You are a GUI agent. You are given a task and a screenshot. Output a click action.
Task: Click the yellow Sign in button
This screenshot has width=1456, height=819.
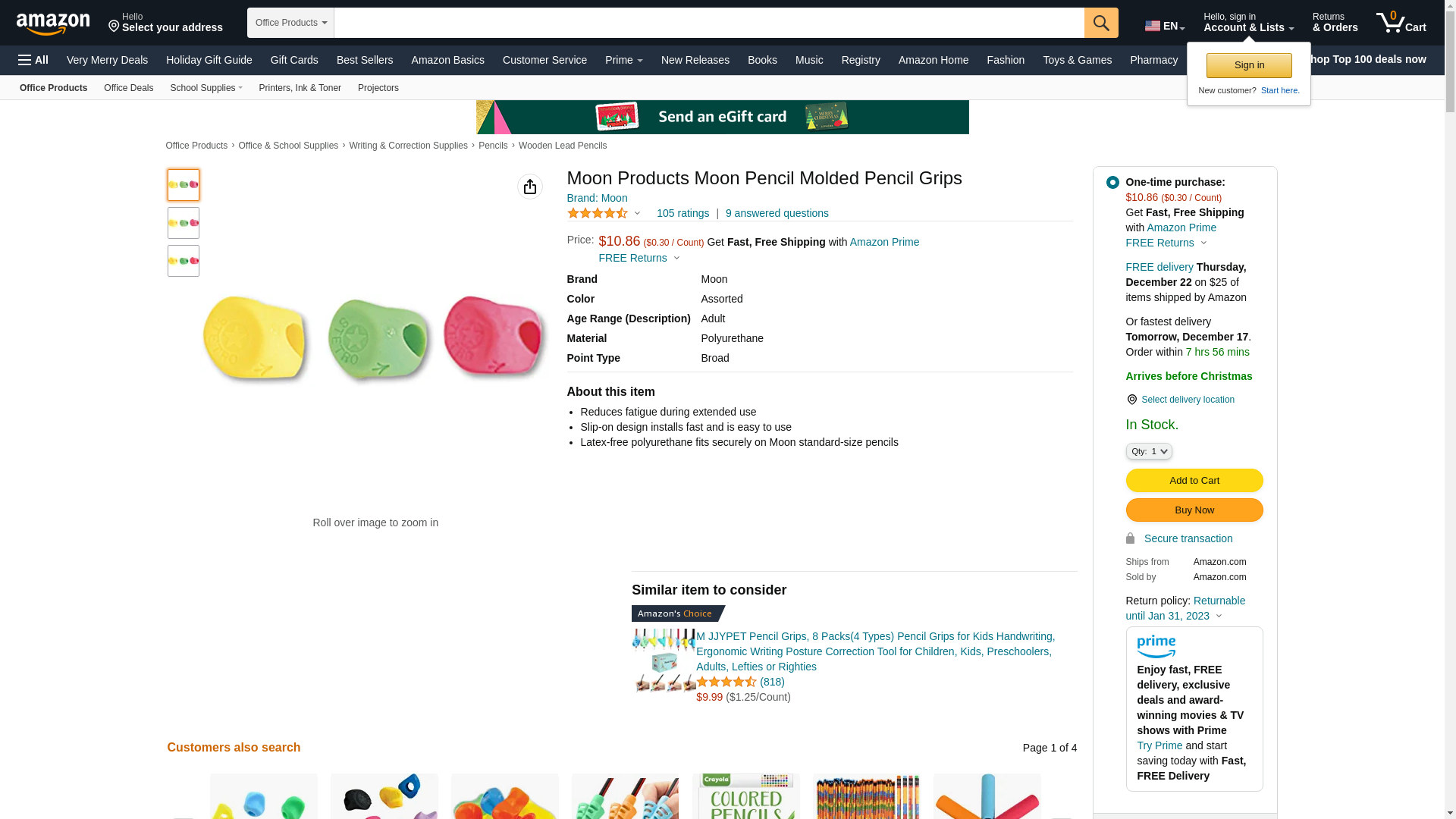pos(1249,66)
